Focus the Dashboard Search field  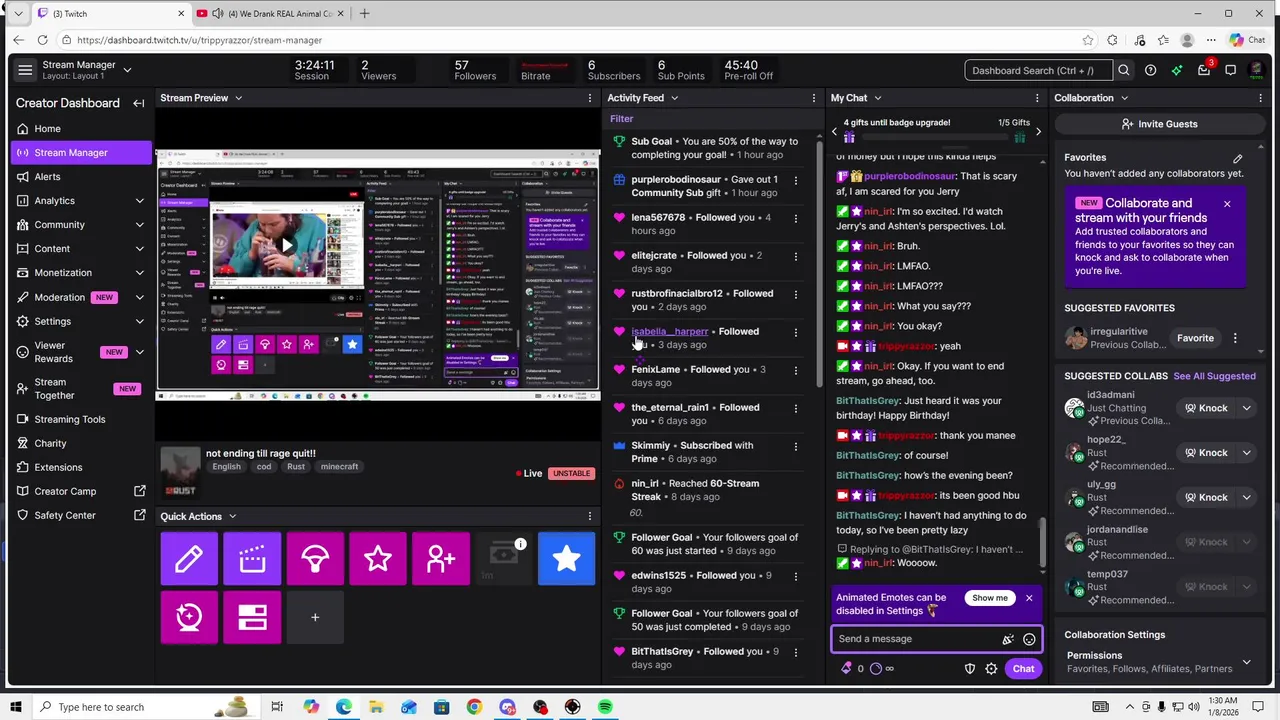point(1038,70)
